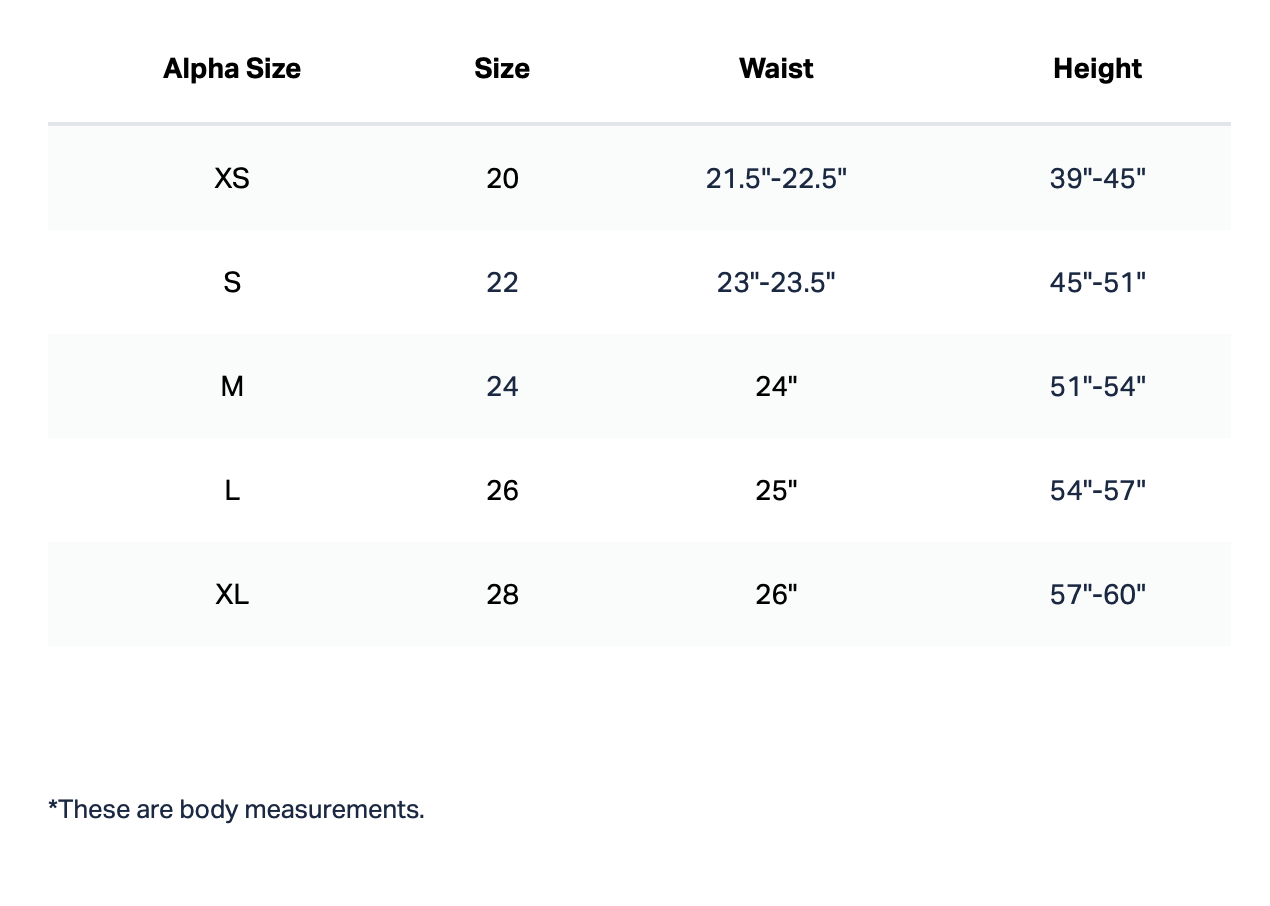Click the Size column header
The width and height of the screenshot is (1270, 906).
pos(502,68)
